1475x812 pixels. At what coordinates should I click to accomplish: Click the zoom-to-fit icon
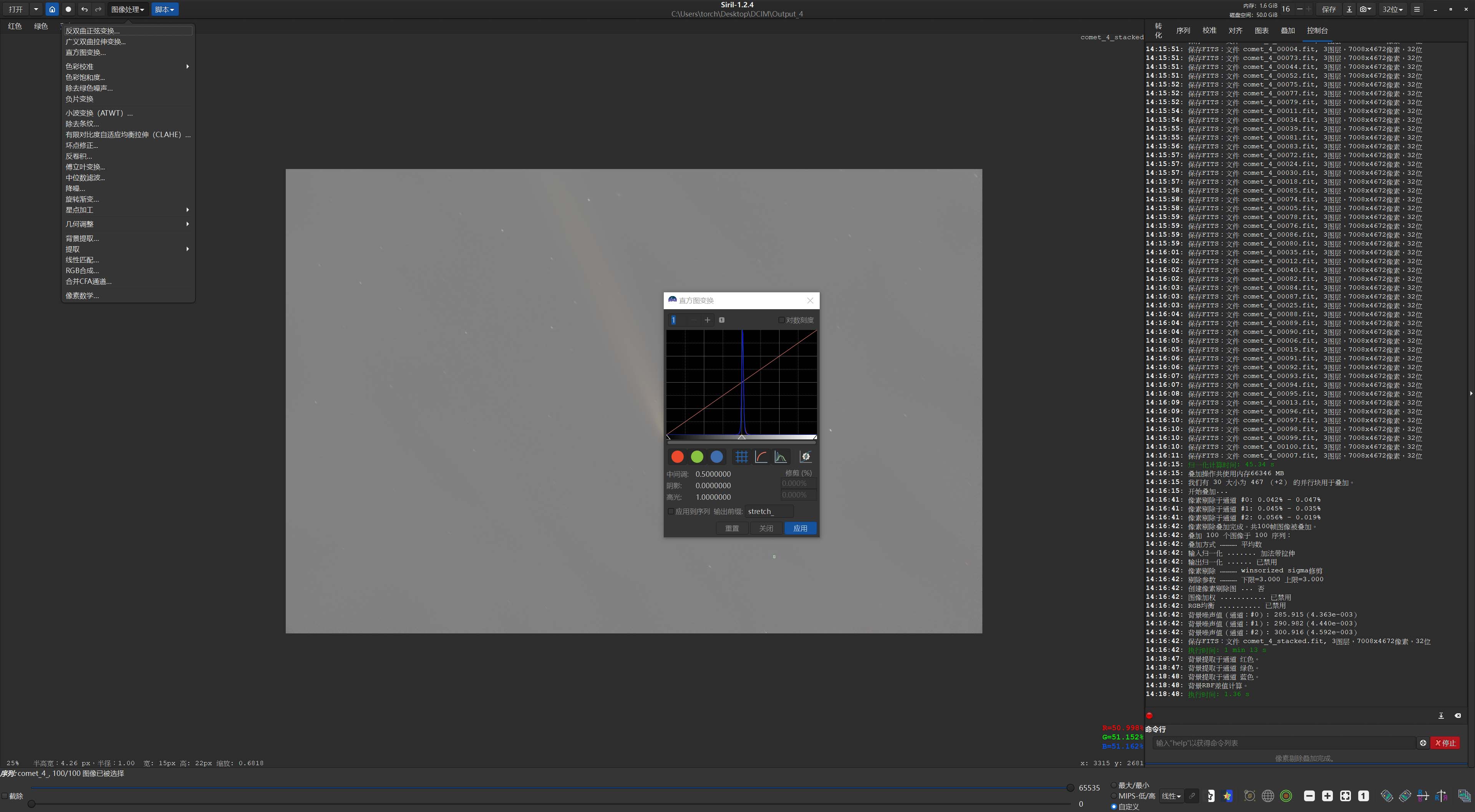point(1346,796)
